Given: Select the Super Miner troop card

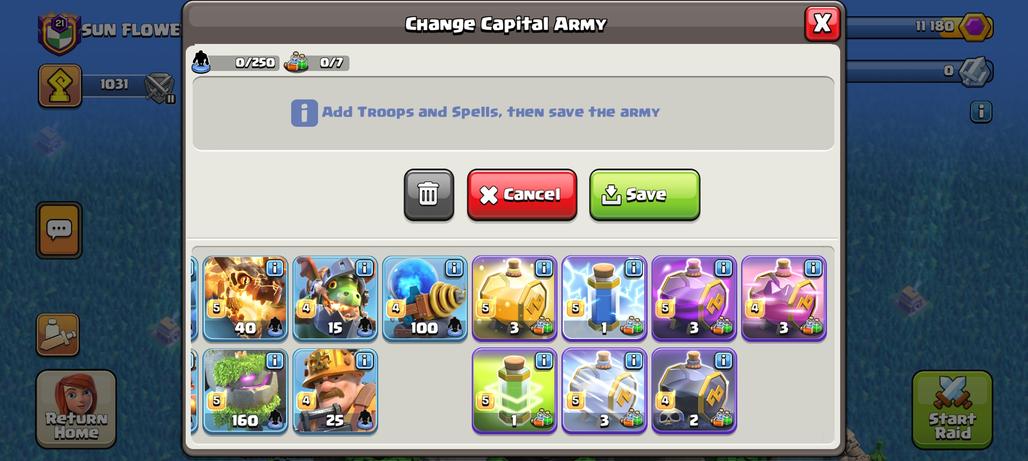Looking at the screenshot, I should point(335,391).
